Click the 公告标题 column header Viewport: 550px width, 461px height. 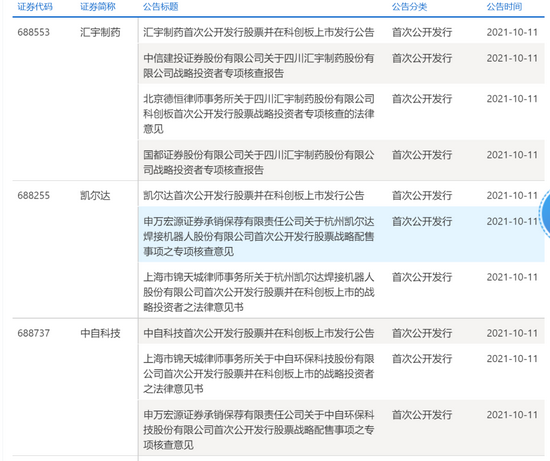coord(161,7)
